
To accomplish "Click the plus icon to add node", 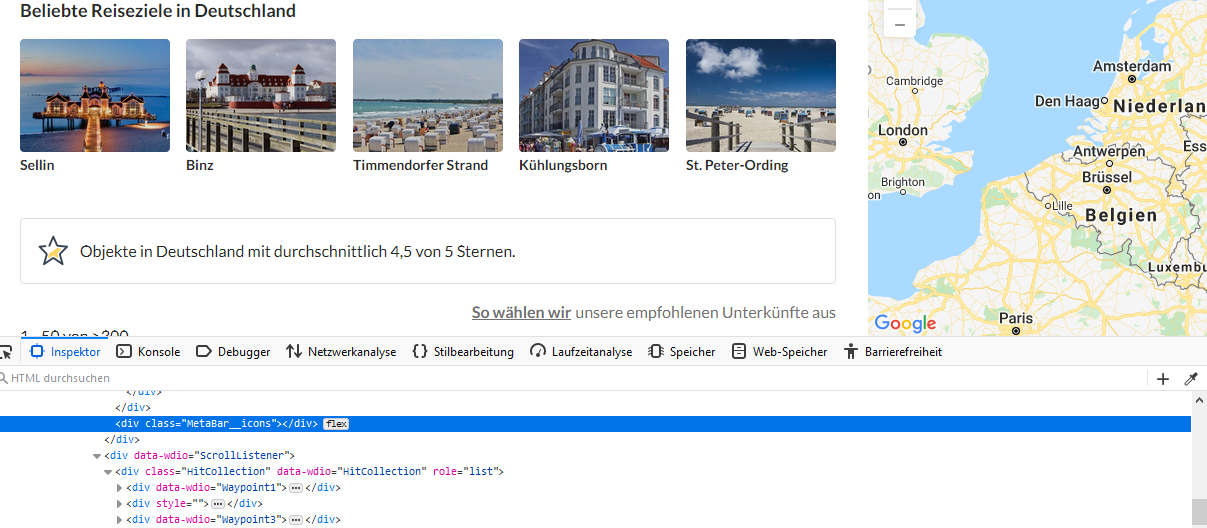I will coord(1163,379).
